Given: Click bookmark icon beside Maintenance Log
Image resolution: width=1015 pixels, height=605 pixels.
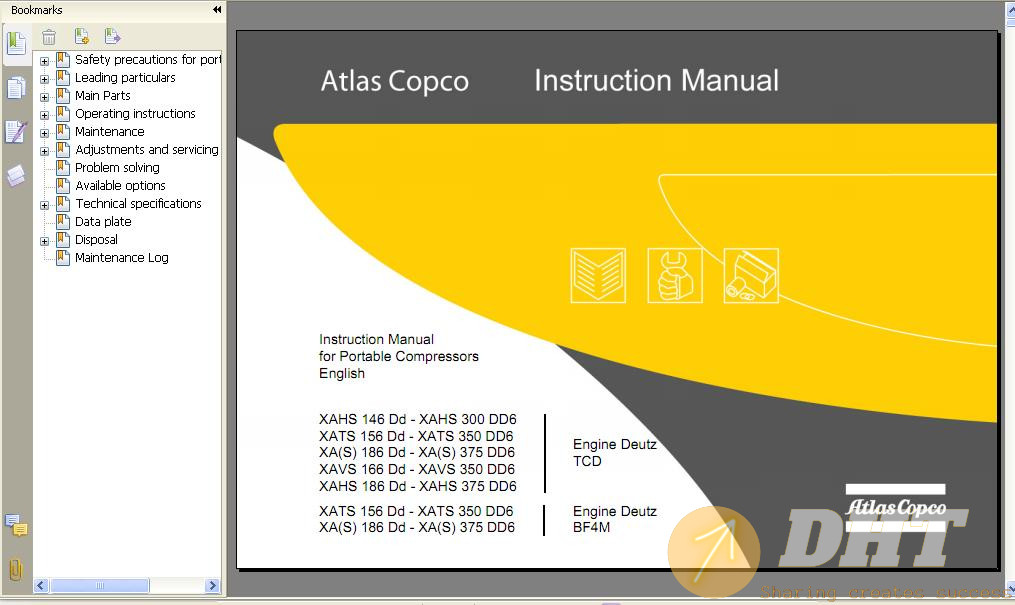Looking at the screenshot, I should (63, 258).
